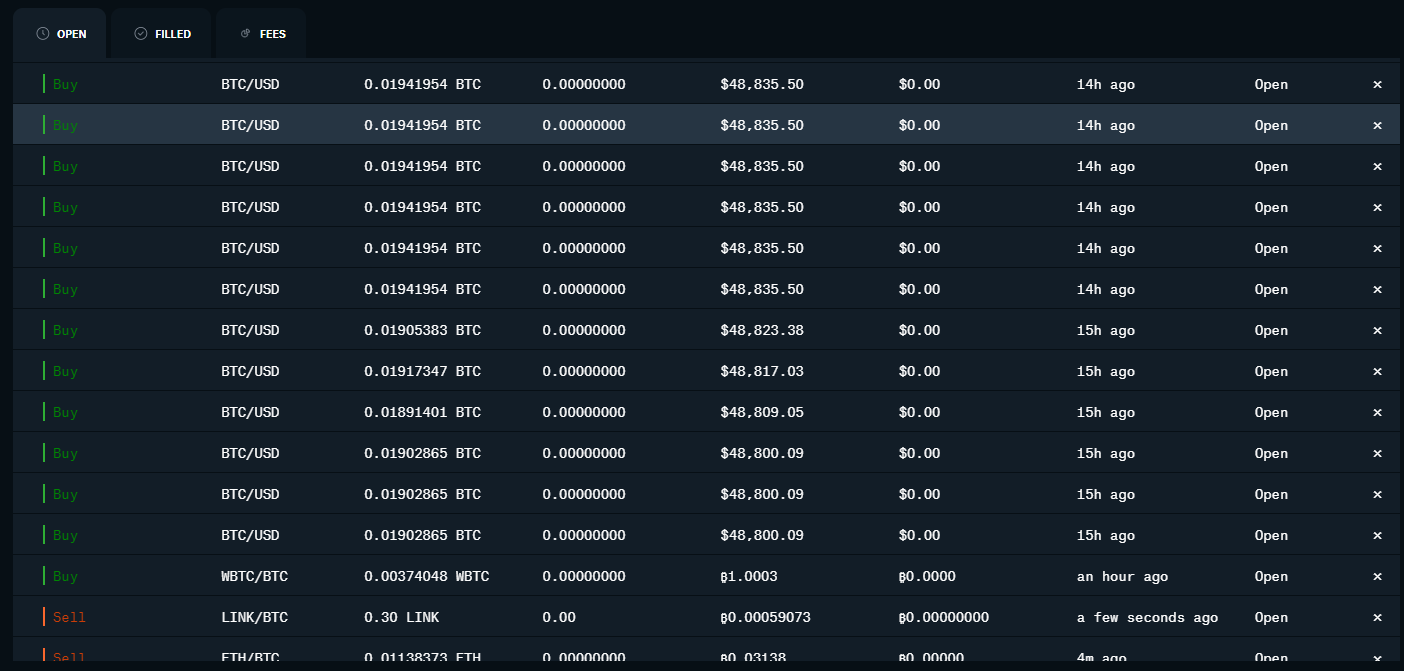Select the price $48,817.03
Viewport: 1404px width, 671px height.
762,371
